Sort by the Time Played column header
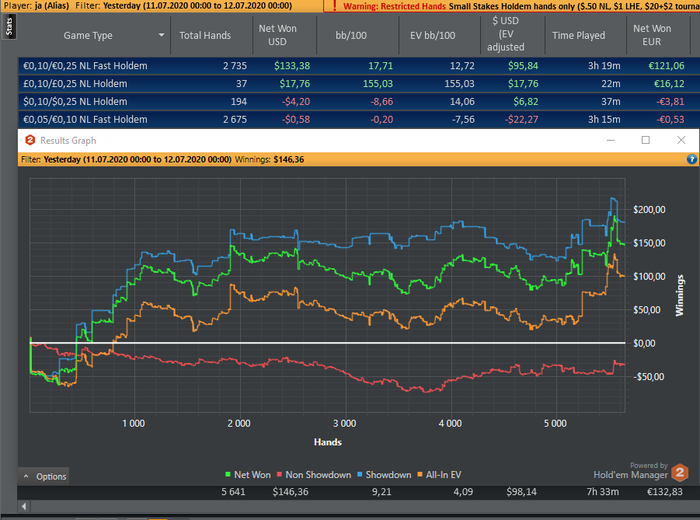Image resolution: width=700 pixels, height=520 pixels. tap(579, 35)
